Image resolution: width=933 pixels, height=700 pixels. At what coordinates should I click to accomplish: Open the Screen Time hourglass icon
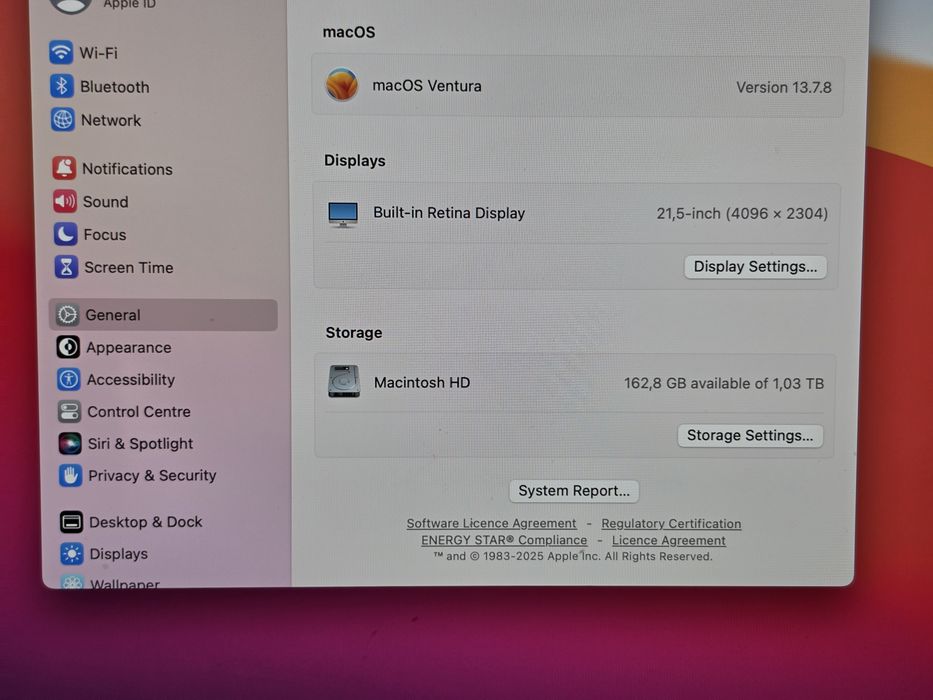(66, 267)
